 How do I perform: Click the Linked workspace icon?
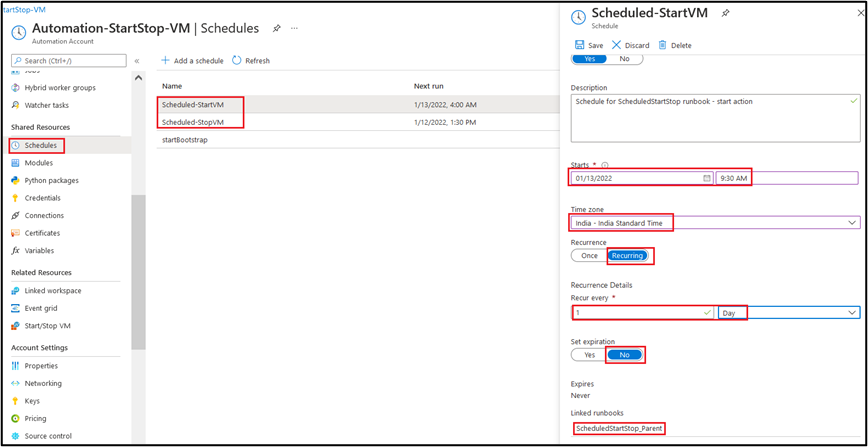point(16,291)
